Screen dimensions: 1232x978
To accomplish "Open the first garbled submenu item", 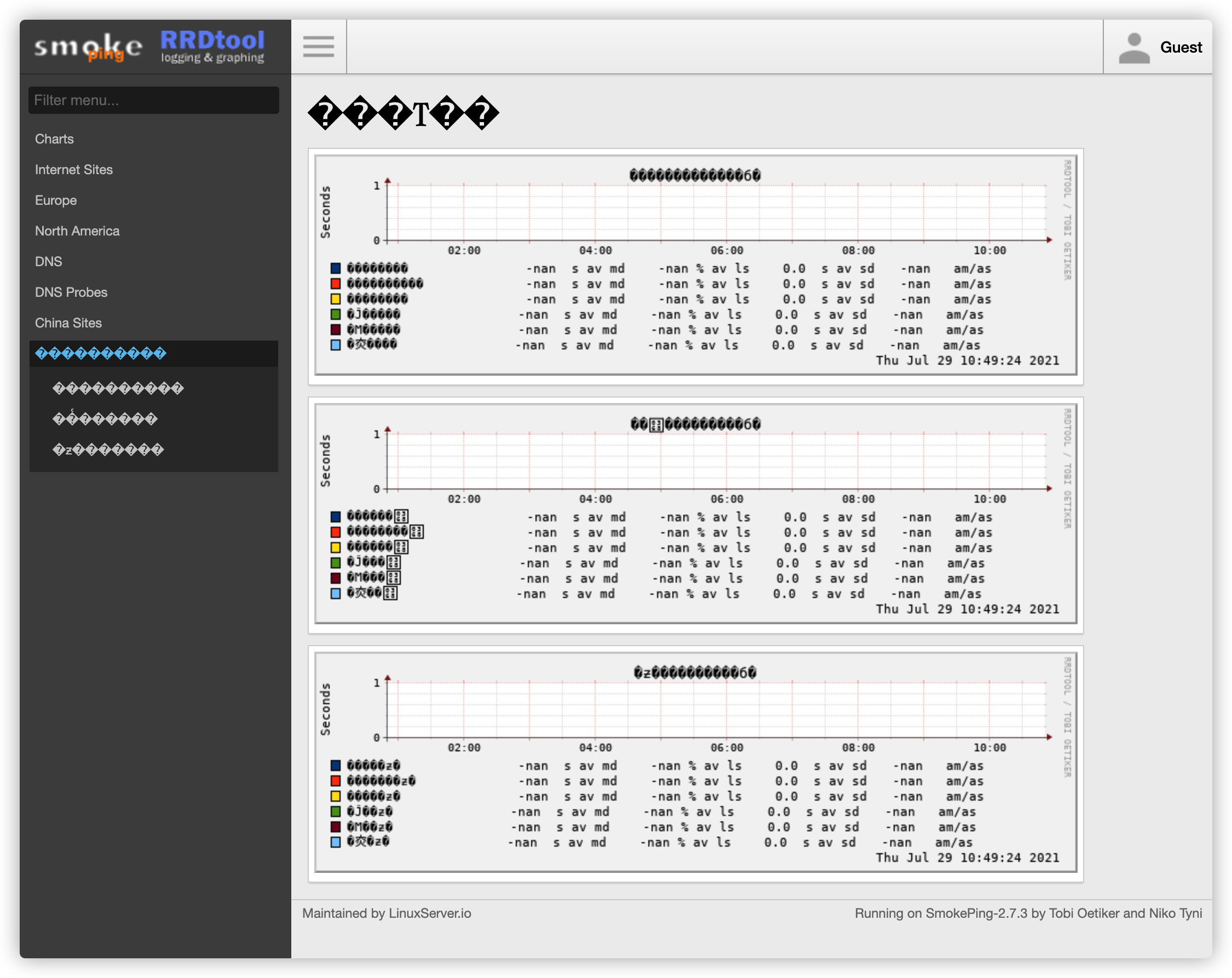I will point(118,389).
